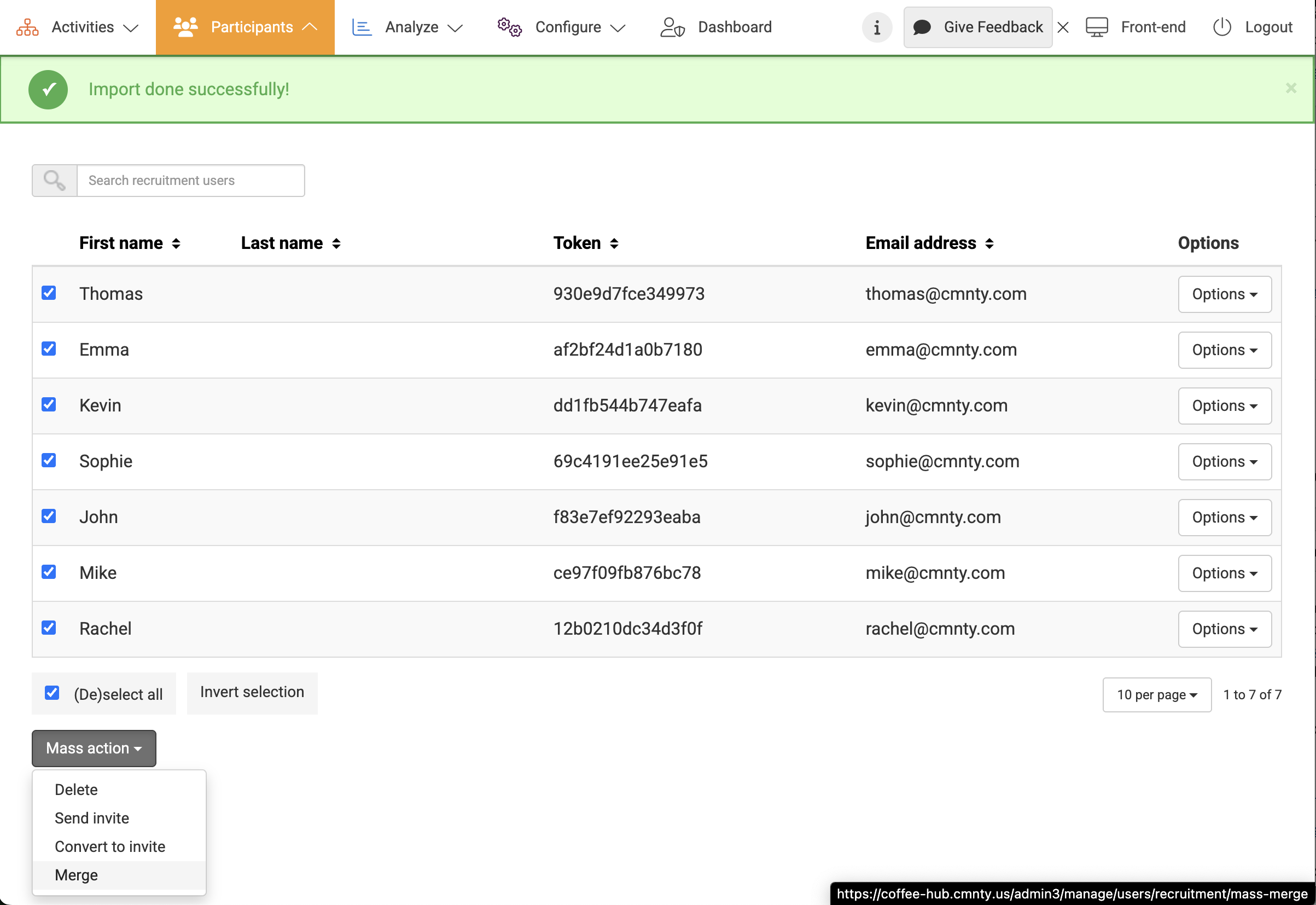The width and height of the screenshot is (1316, 905).
Task: Close the import success banner
Action: pos(1290,88)
